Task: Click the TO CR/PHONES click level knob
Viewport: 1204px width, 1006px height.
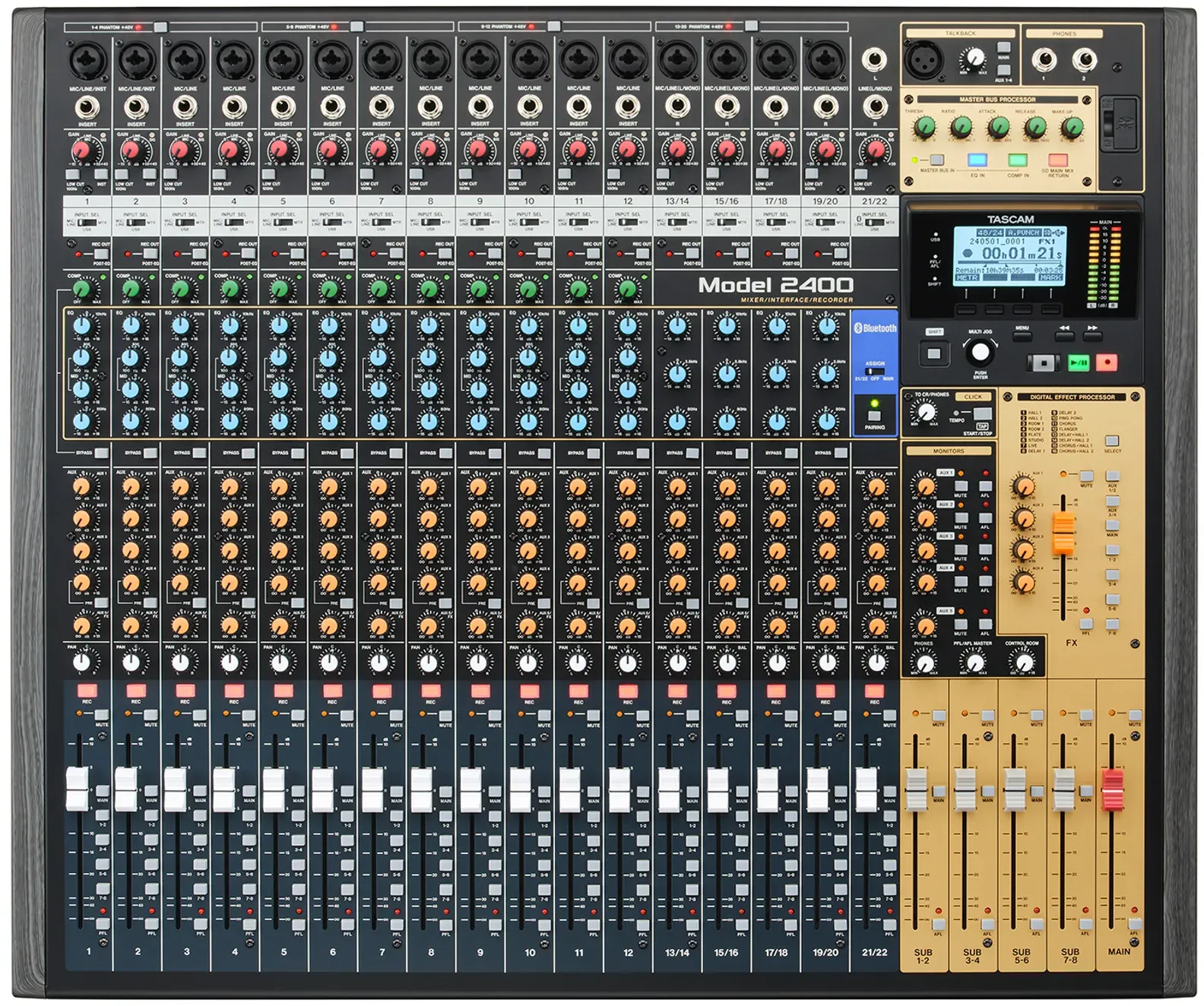Action: coord(926,413)
